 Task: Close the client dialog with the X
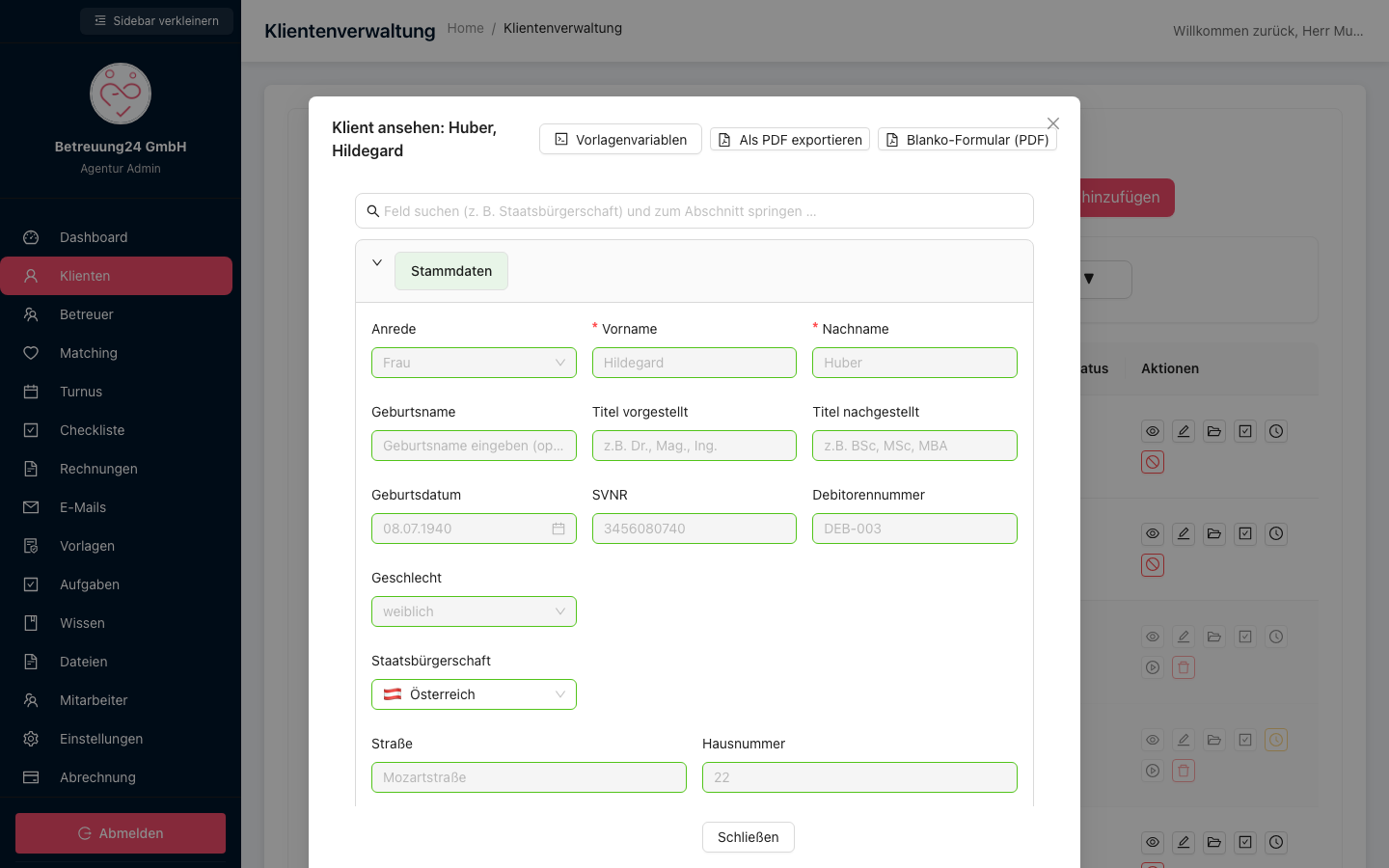(1053, 123)
